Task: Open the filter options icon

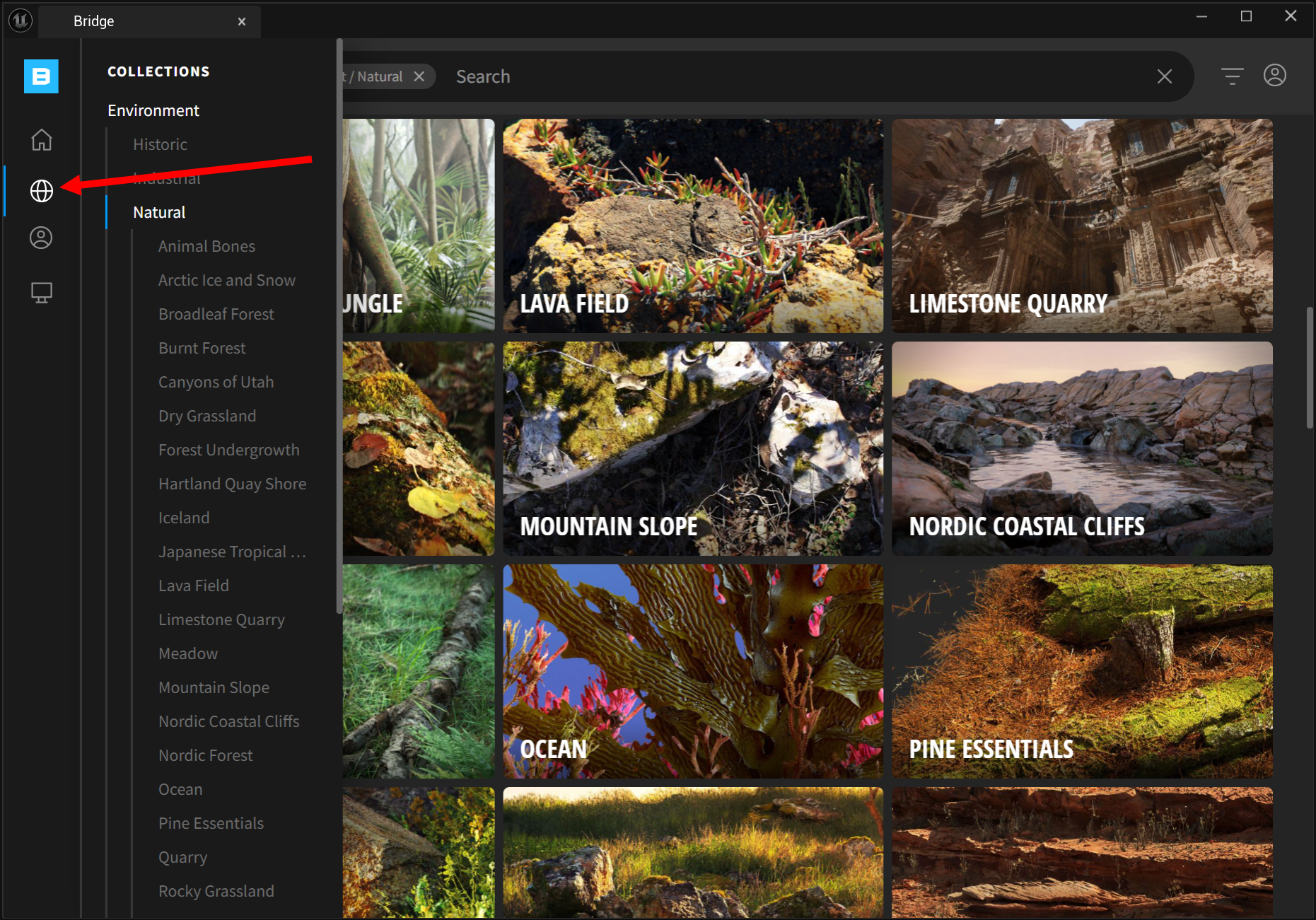Action: (x=1233, y=76)
